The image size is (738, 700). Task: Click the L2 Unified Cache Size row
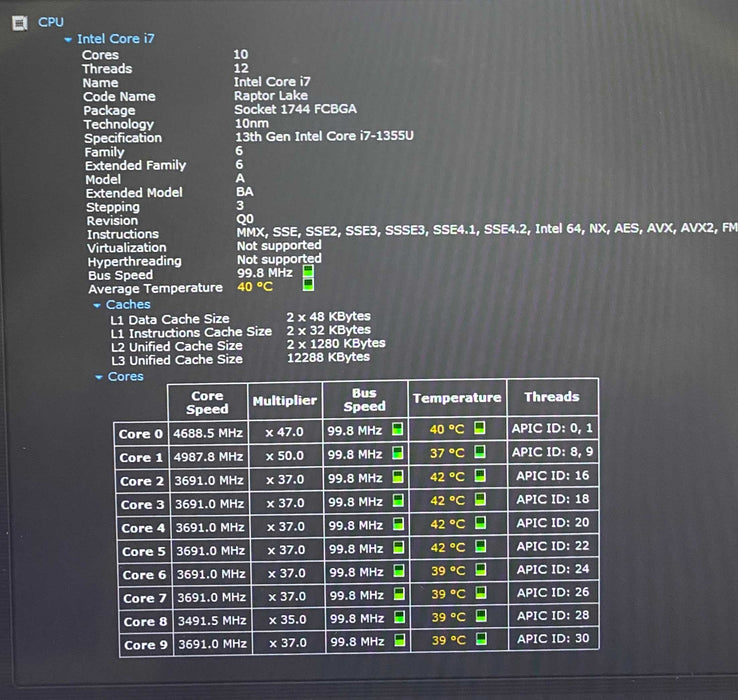tap(248, 345)
